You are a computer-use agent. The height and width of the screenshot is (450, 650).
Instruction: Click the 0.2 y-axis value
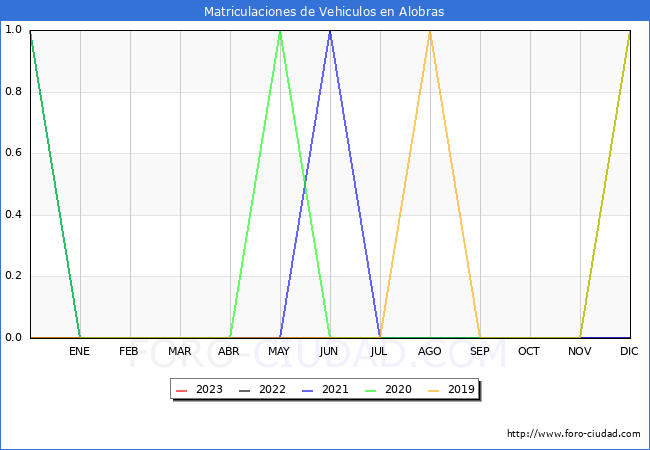tap(13, 276)
